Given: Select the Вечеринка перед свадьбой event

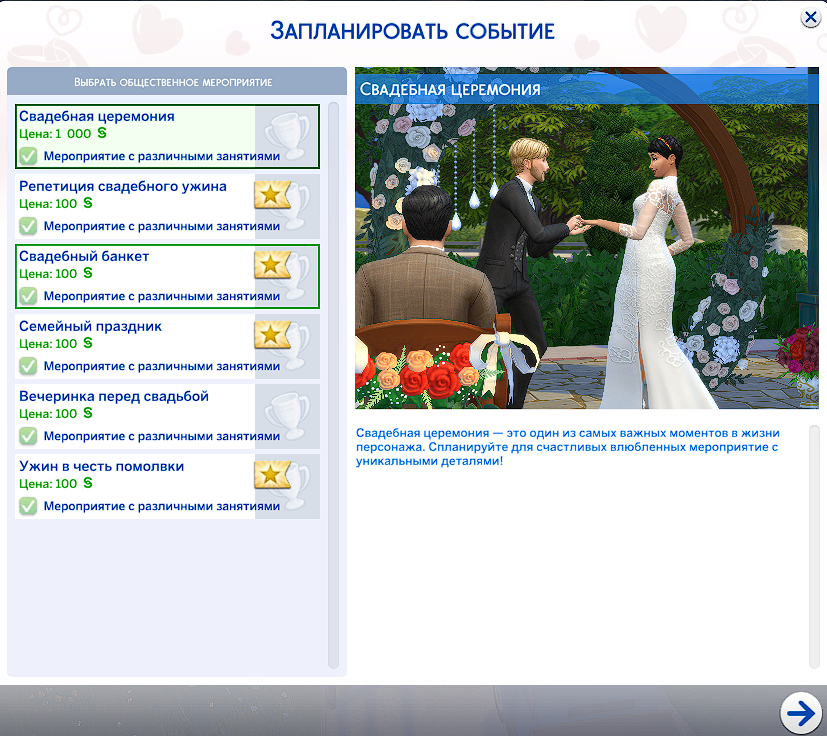Looking at the screenshot, I should [167, 417].
